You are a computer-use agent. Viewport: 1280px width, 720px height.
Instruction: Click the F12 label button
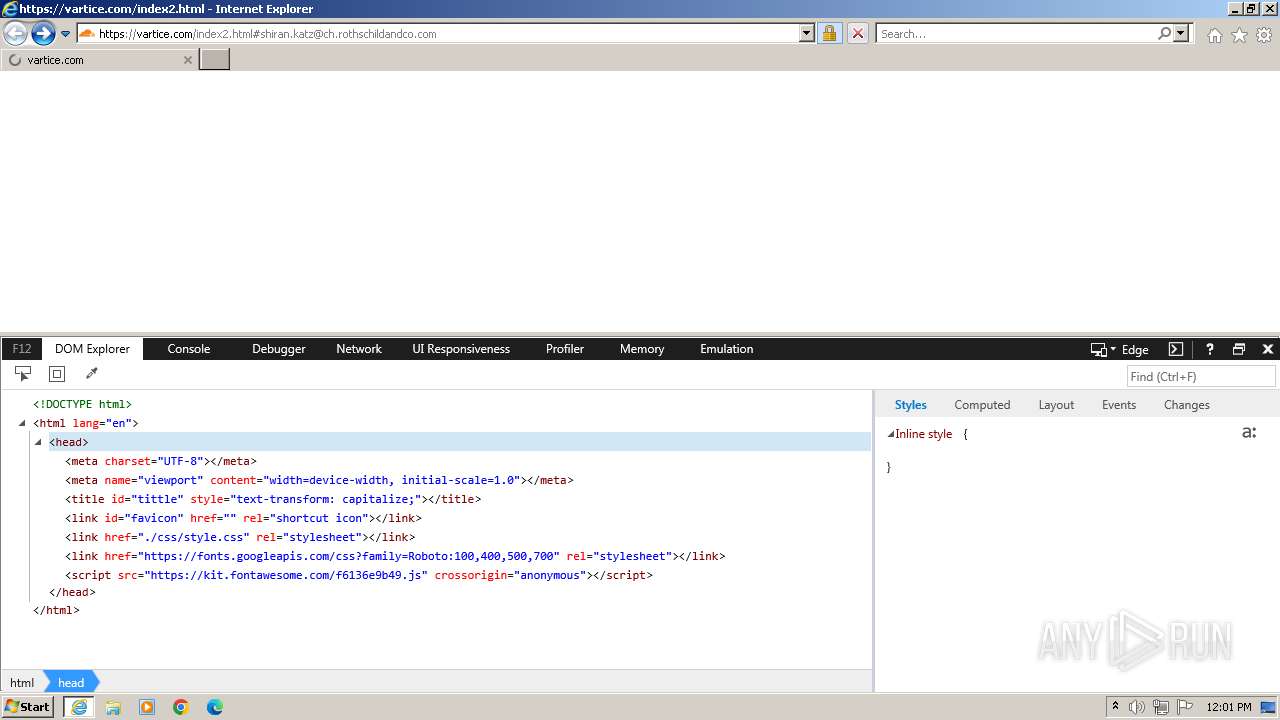[x=22, y=349]
